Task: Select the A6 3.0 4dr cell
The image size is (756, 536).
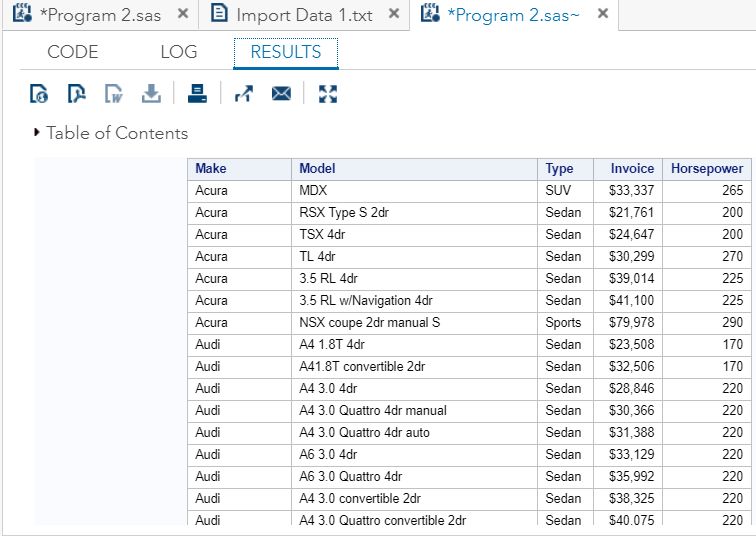Action: (414, 455)
